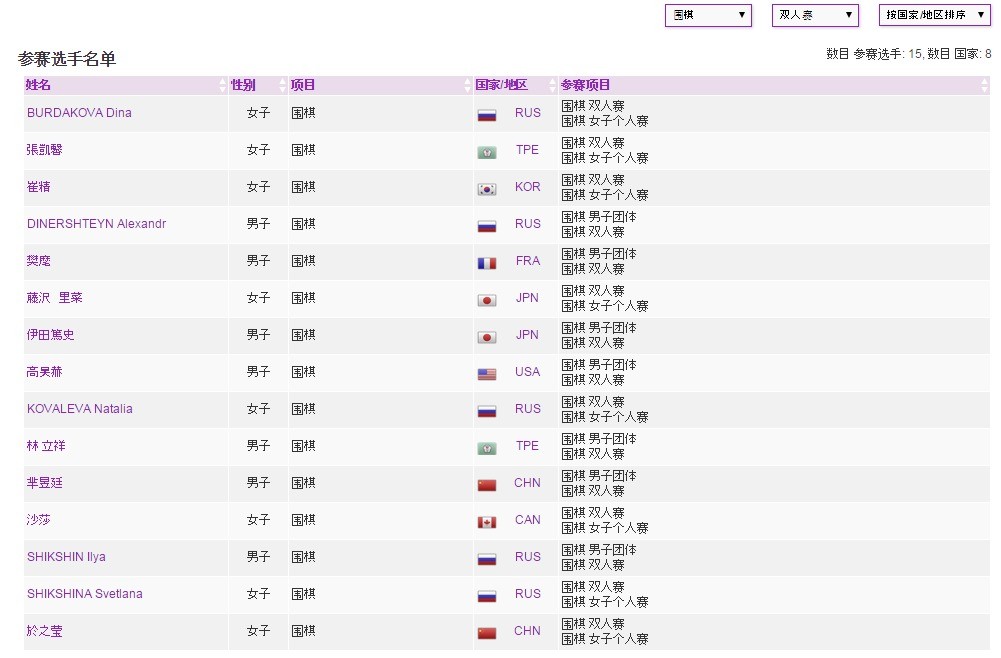Click CAN country code link
This screenshot has width=1001, height=658.
tap(527, 520)
